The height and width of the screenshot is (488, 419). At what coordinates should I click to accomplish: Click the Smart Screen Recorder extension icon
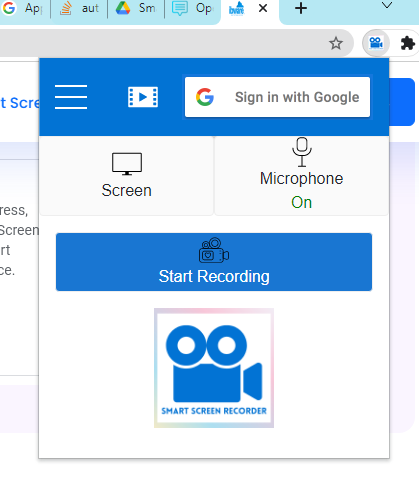376,43
